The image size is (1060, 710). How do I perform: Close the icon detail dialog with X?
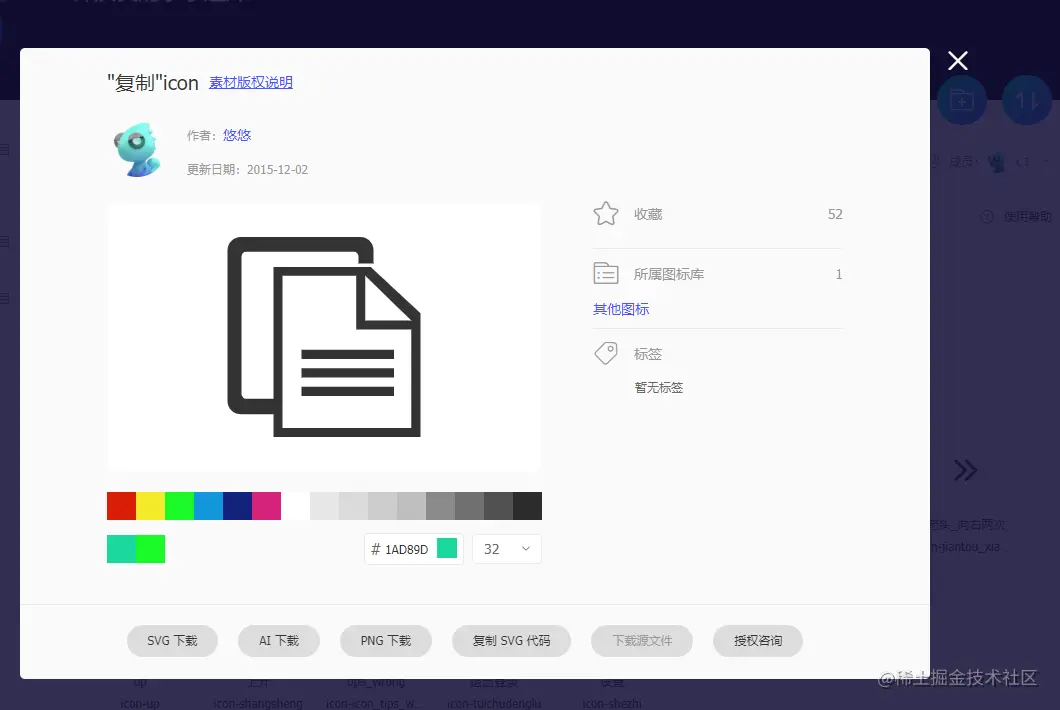click(957, 61)
